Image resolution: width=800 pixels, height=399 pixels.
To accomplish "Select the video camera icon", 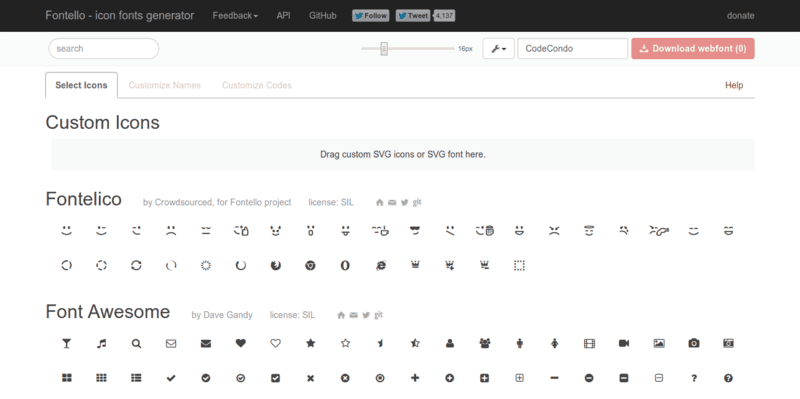I will [x=624, y=343].
